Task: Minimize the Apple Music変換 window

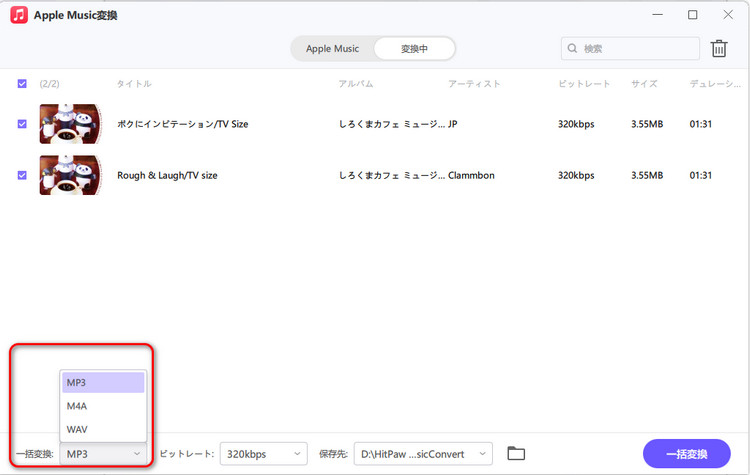Action: point(658,15)
